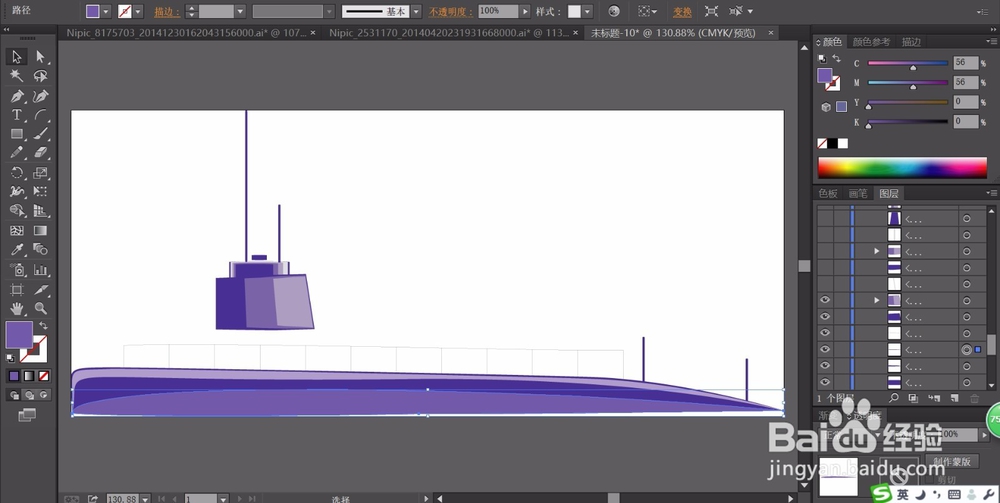The width and height of the screenshot is (1000, 503).
Task: Activate the Scale tool
Action: pyautogui.click(x=41, y=173)
